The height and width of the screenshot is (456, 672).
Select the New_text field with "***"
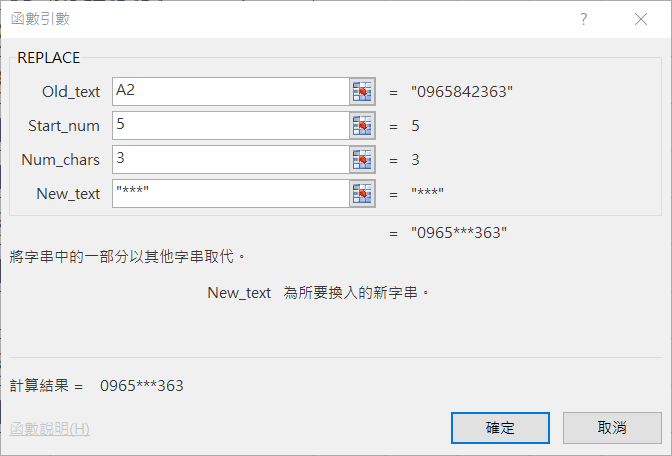[x=230, y=194]
